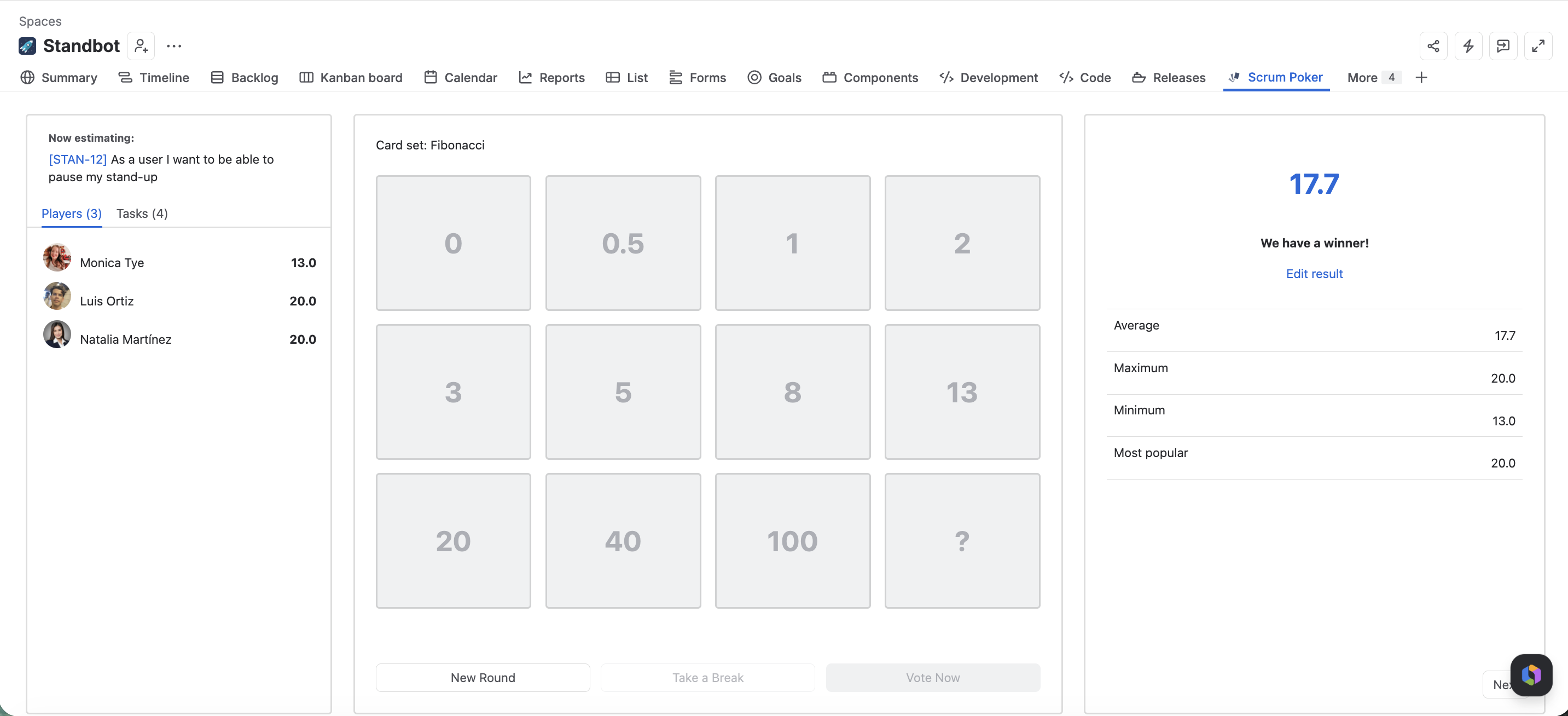
Task: Start a New Round
Action: (x=483, y=678)
